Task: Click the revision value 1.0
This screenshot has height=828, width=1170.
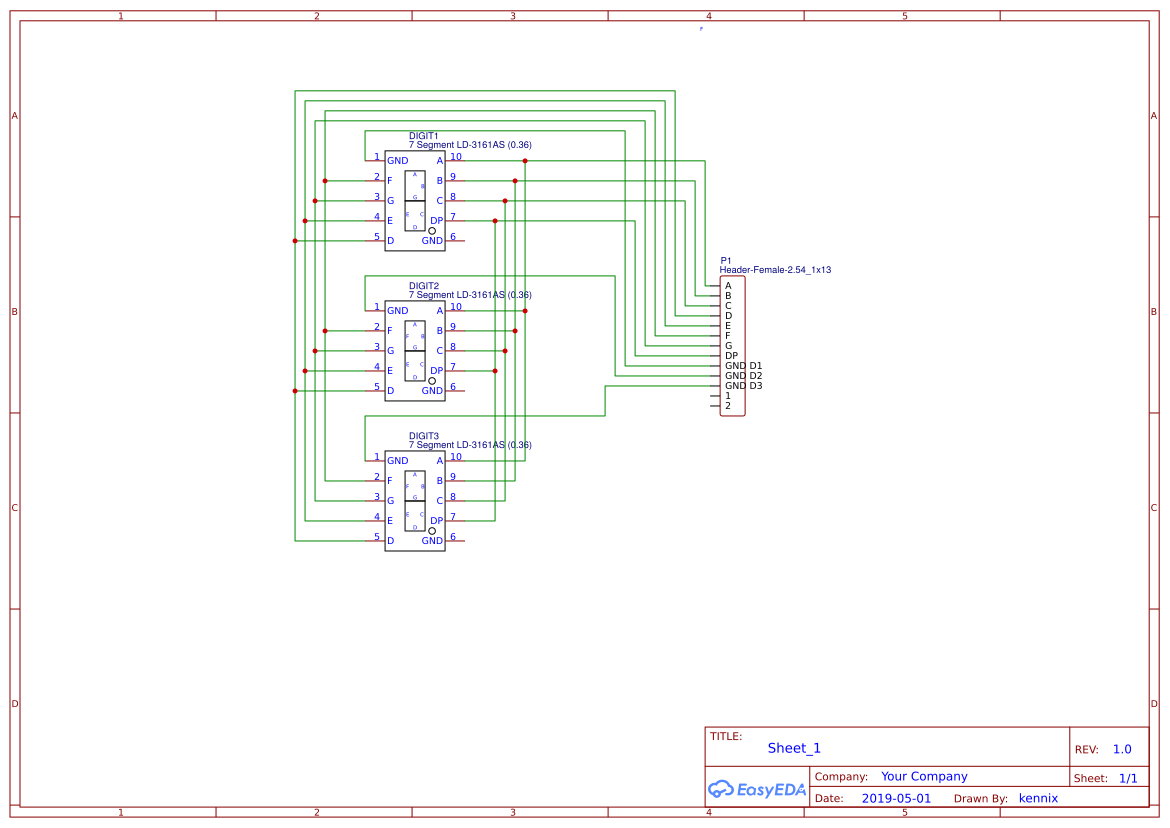Action: (x=1120, y=749)
